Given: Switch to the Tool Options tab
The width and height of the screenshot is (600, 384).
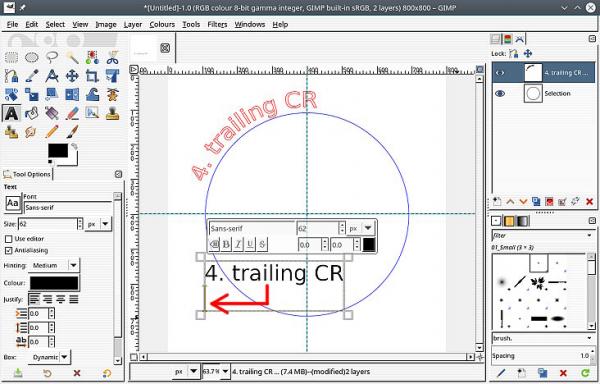Looking at the screenshot, I should 27,174.
